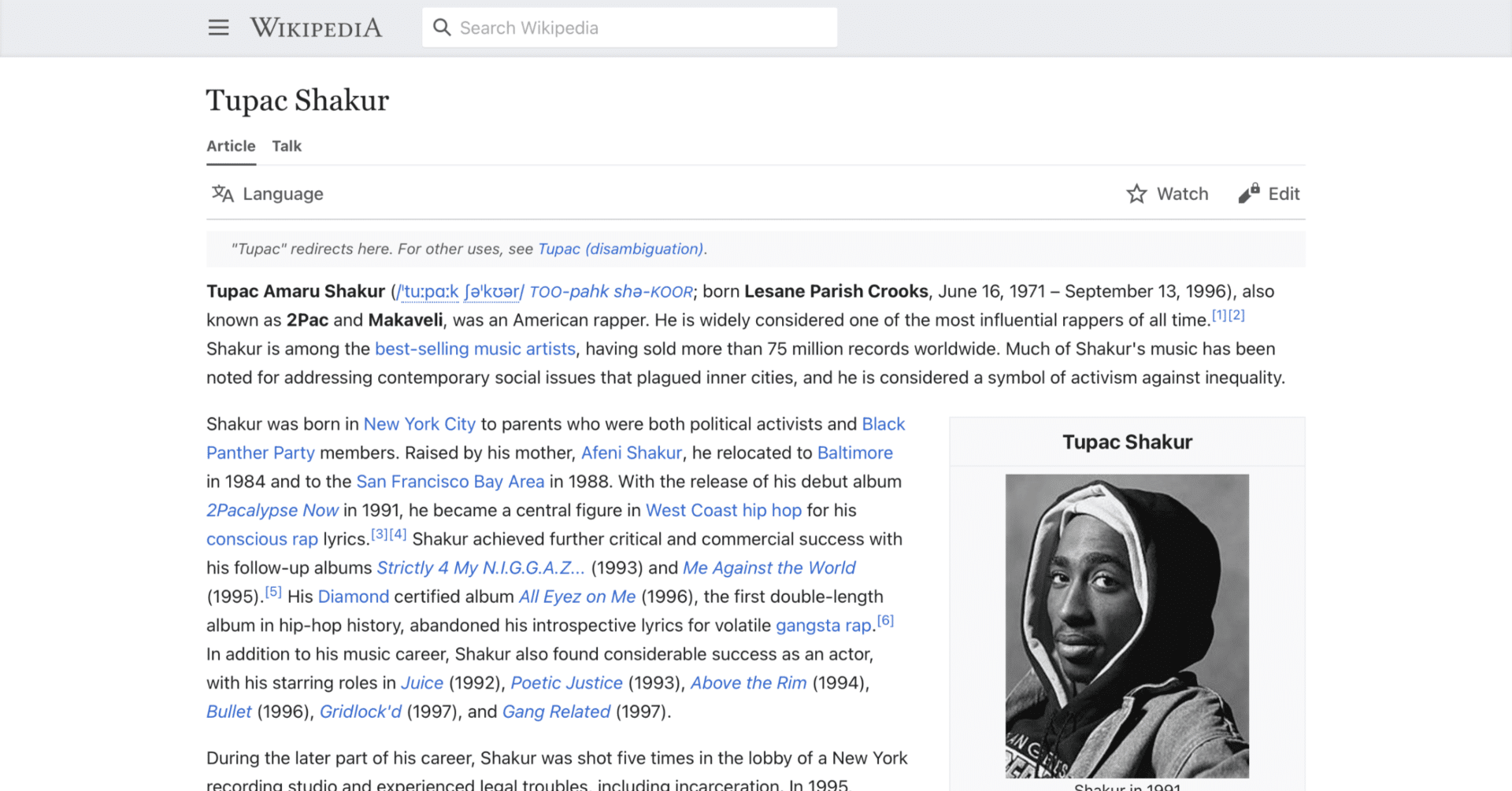
Task: Open the Language selector
Action: pos(266,194)
